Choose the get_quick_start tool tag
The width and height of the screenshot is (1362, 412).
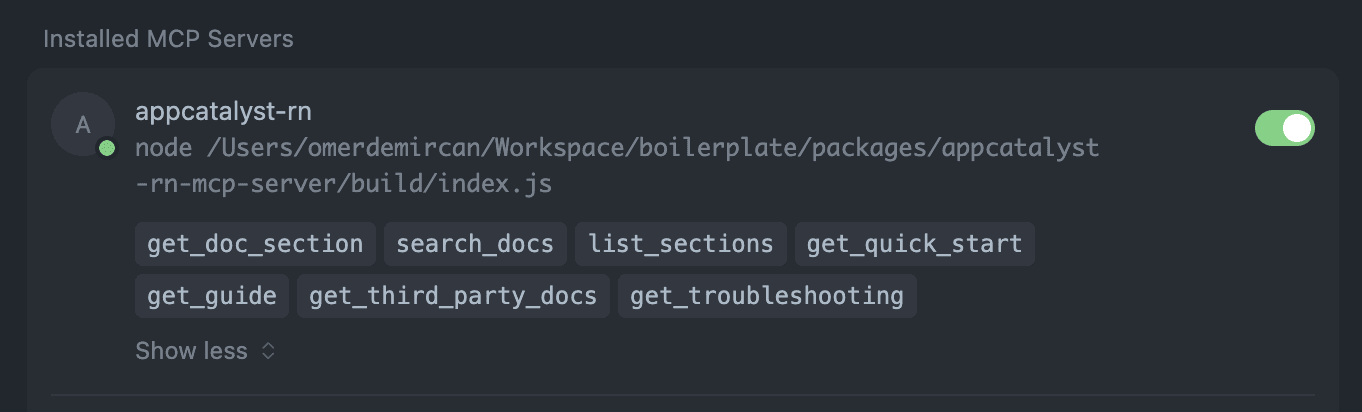pyautogui.click(x=914, y=244)
